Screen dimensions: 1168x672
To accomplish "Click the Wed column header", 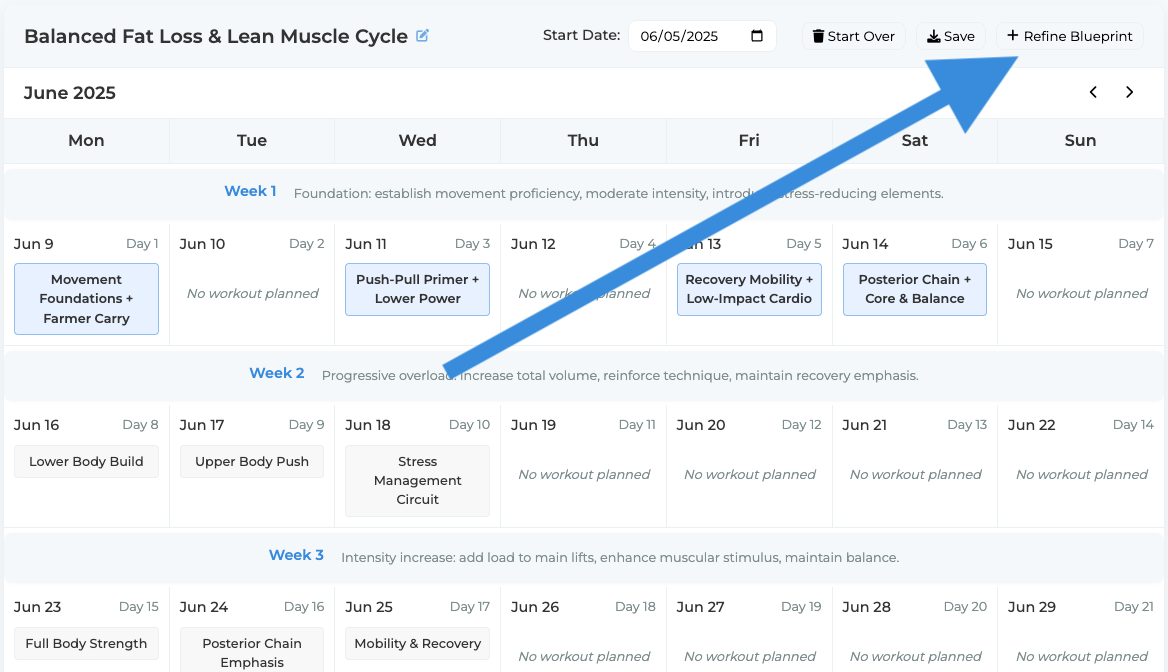I will pyautogui.click(x=417, y=140).
